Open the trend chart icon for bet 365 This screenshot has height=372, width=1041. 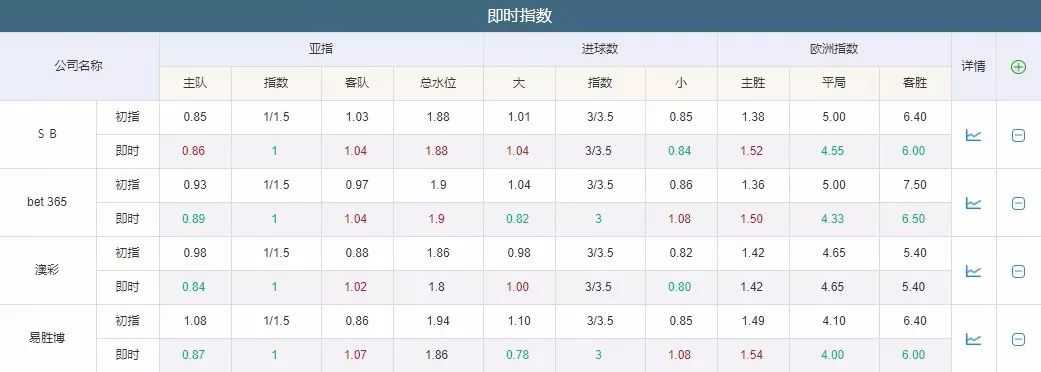(x=973, y=203)
